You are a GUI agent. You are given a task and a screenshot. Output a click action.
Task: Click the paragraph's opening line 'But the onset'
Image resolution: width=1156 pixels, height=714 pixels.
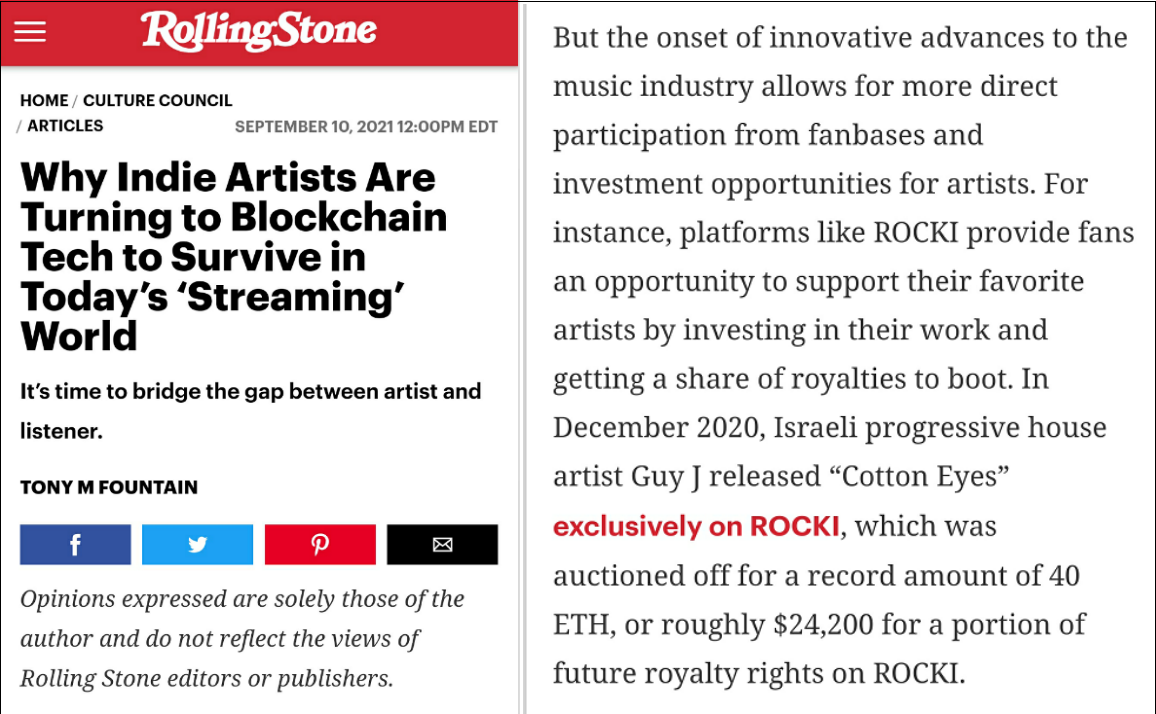(x=840, y=38)
